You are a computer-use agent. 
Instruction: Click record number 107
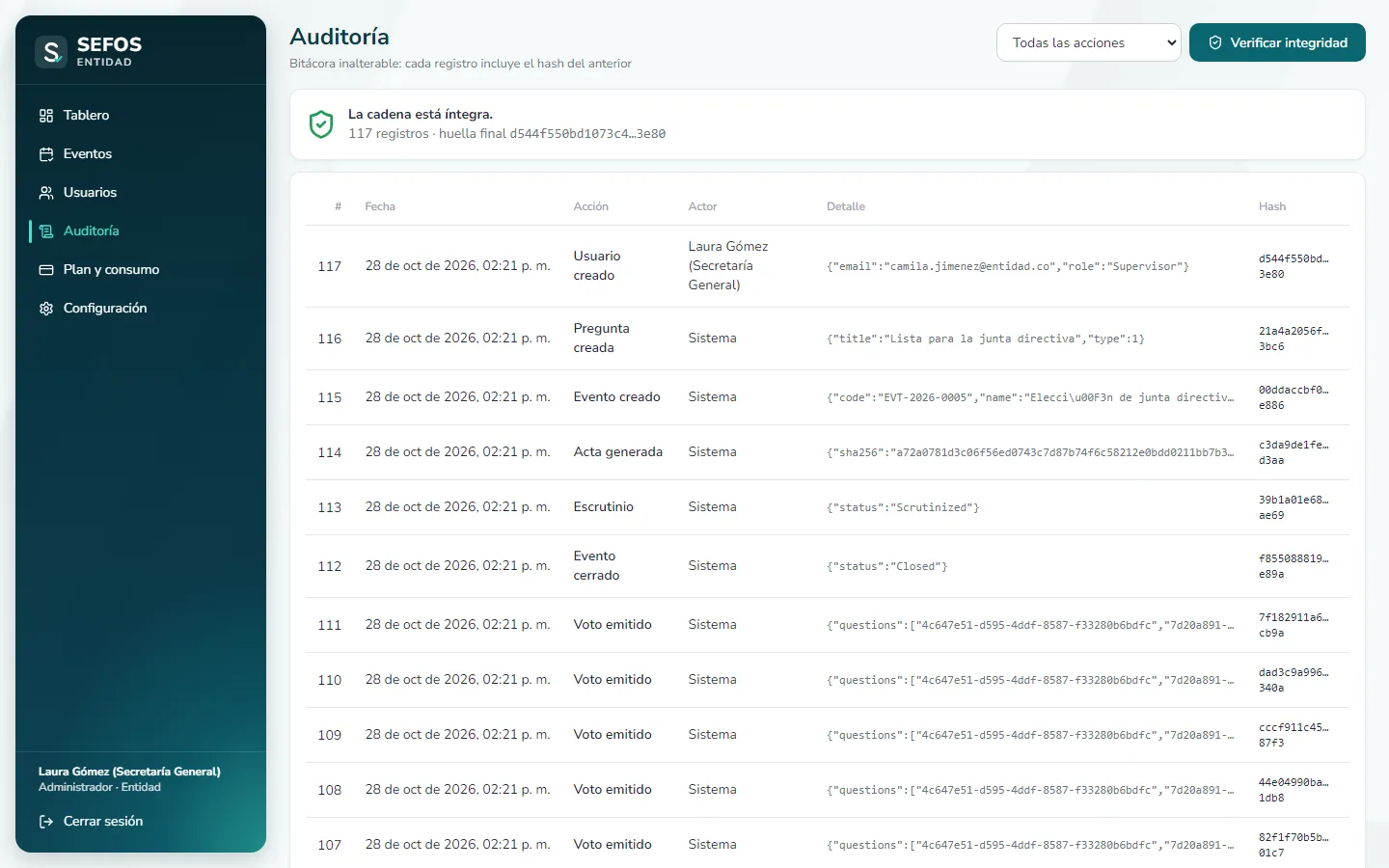click(330, 845)
